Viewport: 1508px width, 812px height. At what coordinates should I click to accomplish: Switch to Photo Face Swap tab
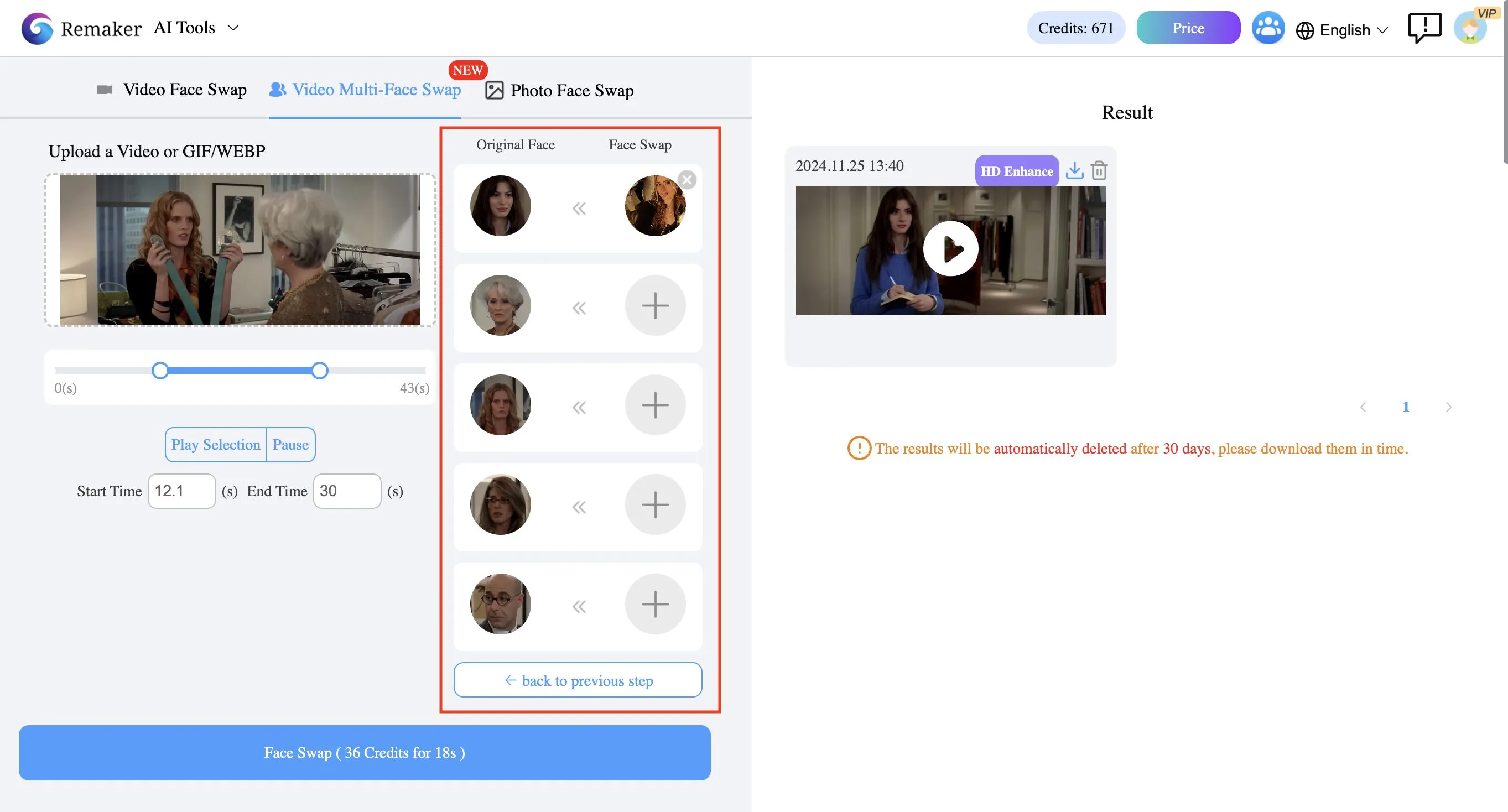pyautogui.click(x=559, y=90)
